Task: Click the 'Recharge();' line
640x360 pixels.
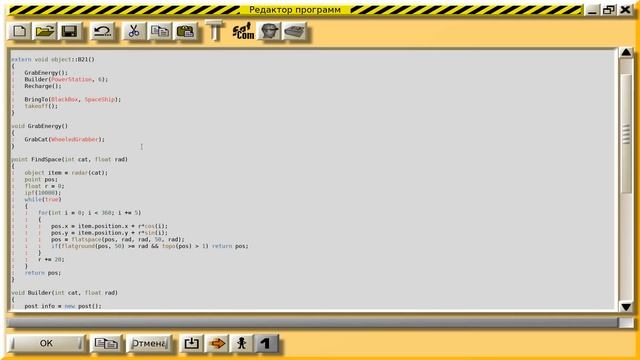Action: (43, 86)
